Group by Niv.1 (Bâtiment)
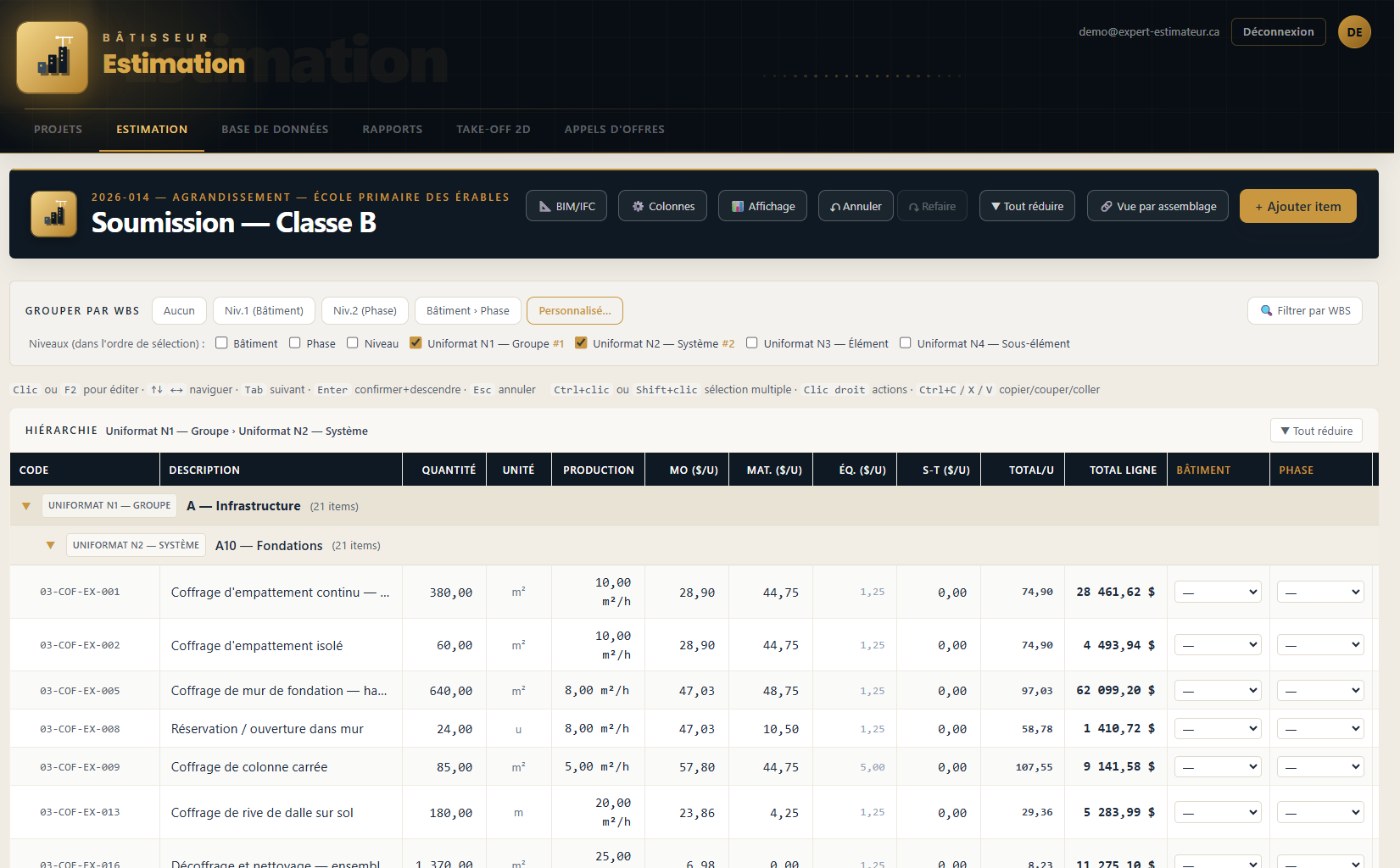Image resolution: width=1400 pixels, height=868 pixels. (x=264, y=310)
